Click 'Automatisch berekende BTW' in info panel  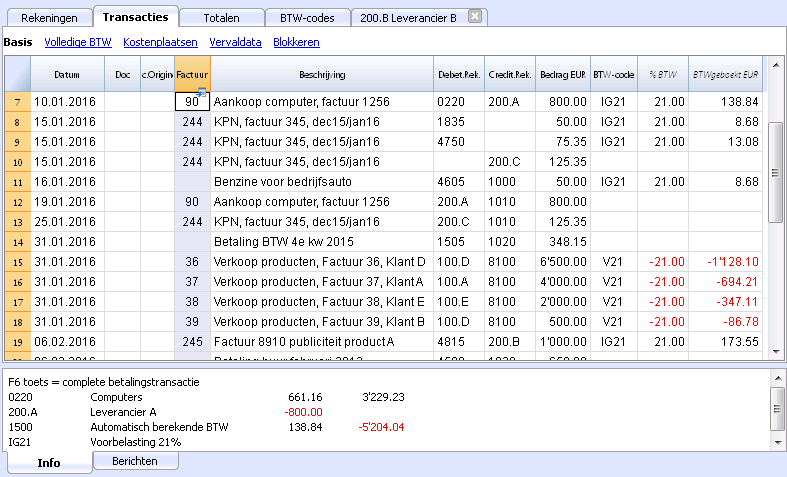coord(159,427)
